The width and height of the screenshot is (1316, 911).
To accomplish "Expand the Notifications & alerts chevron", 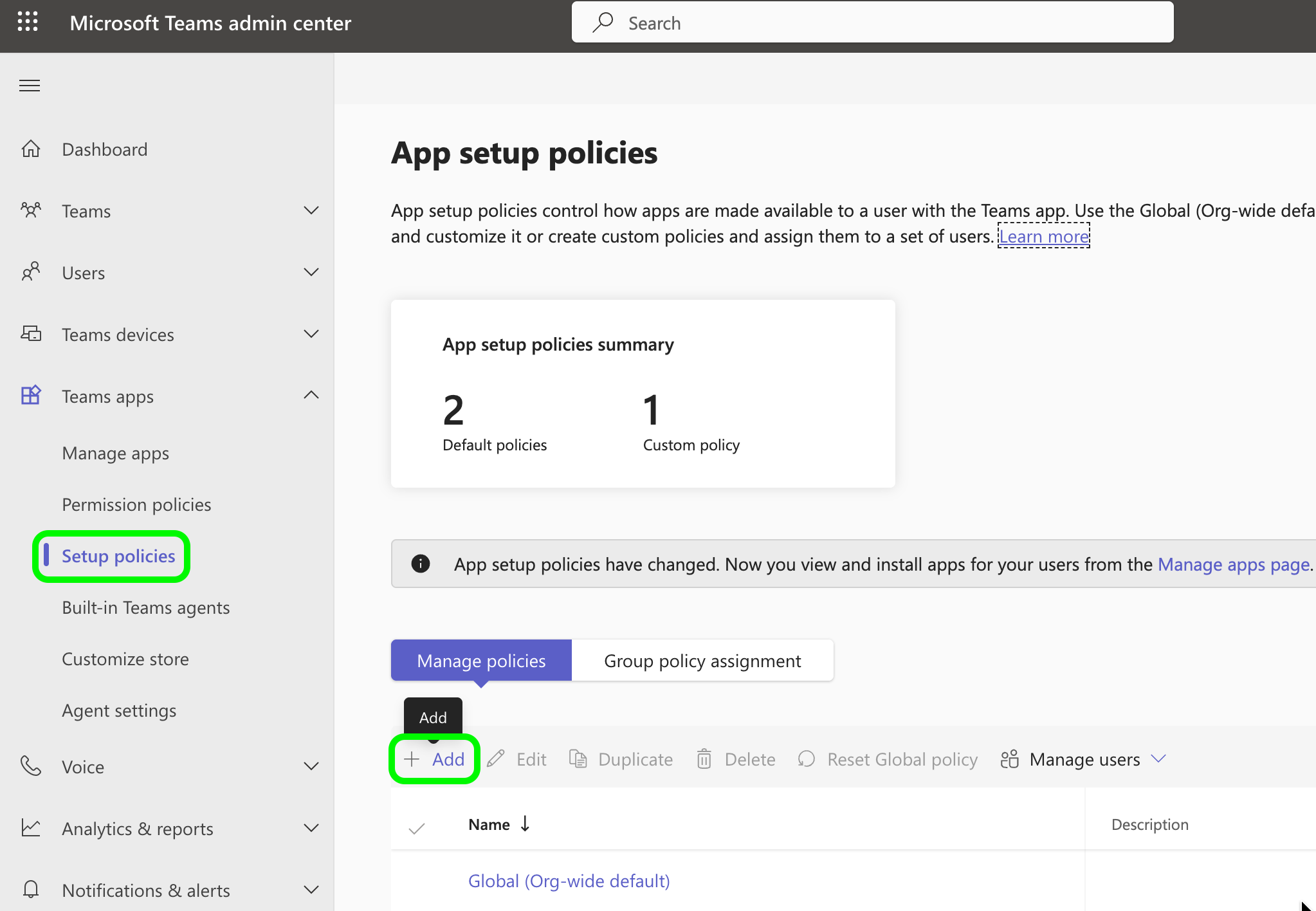I will click(311, 890).
